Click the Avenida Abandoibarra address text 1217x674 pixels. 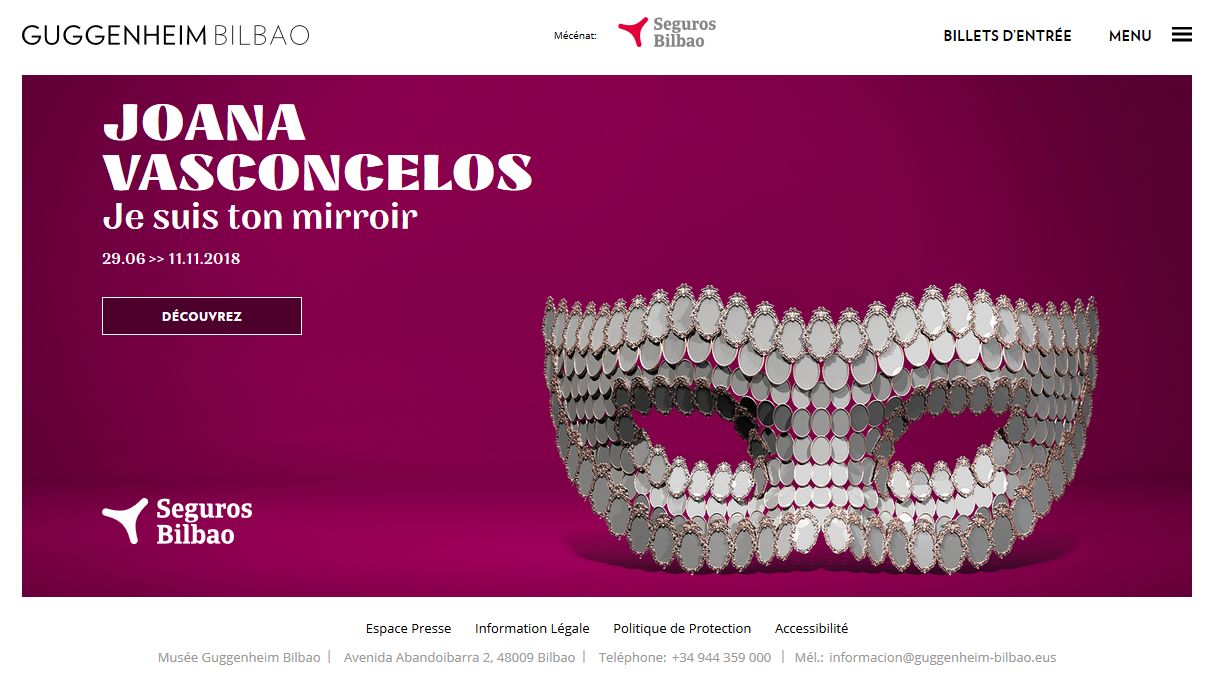(x=459, y=658)
